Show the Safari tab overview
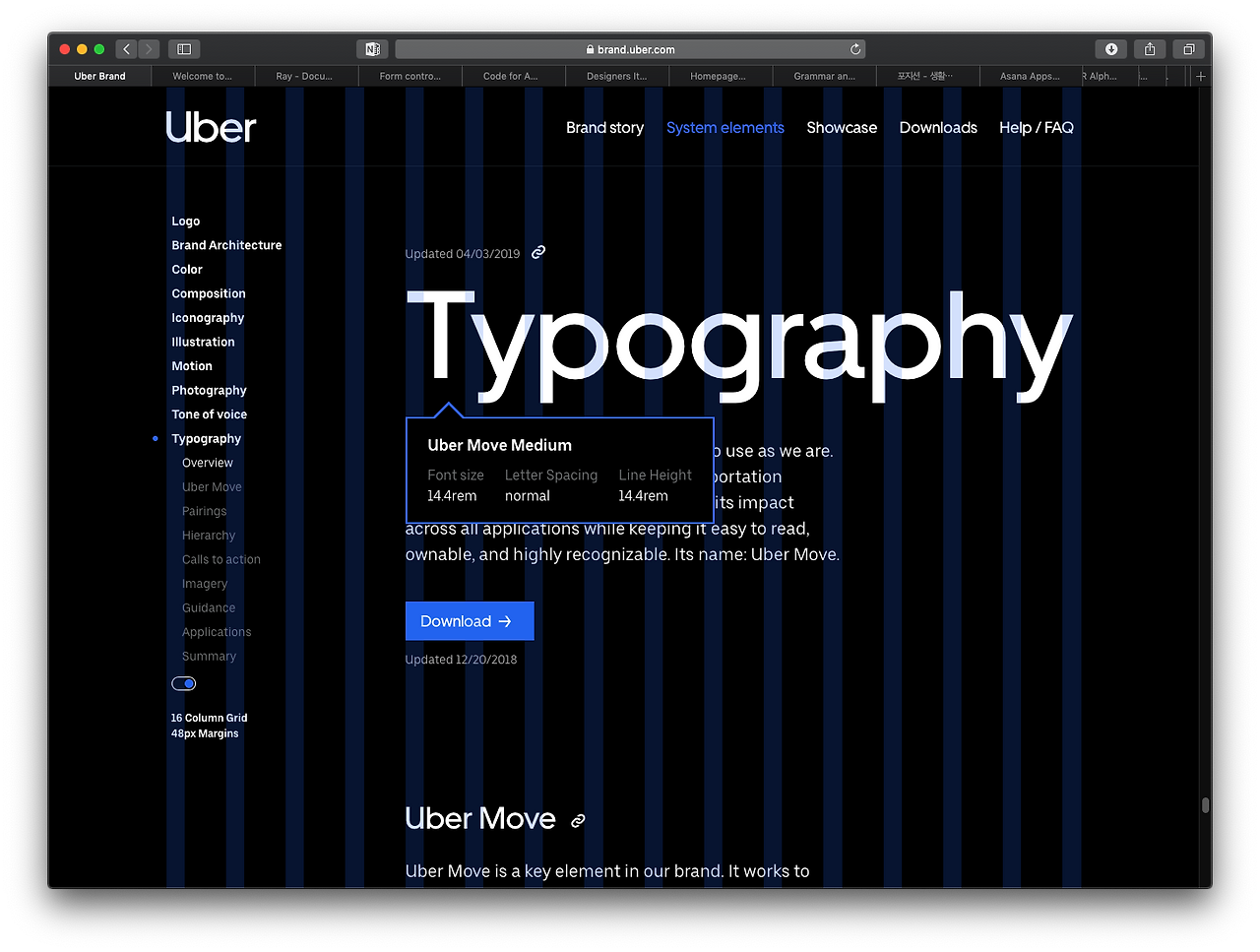This screenshot has width=1260, height=952. pyautogui.click(x=1188, y=49)
